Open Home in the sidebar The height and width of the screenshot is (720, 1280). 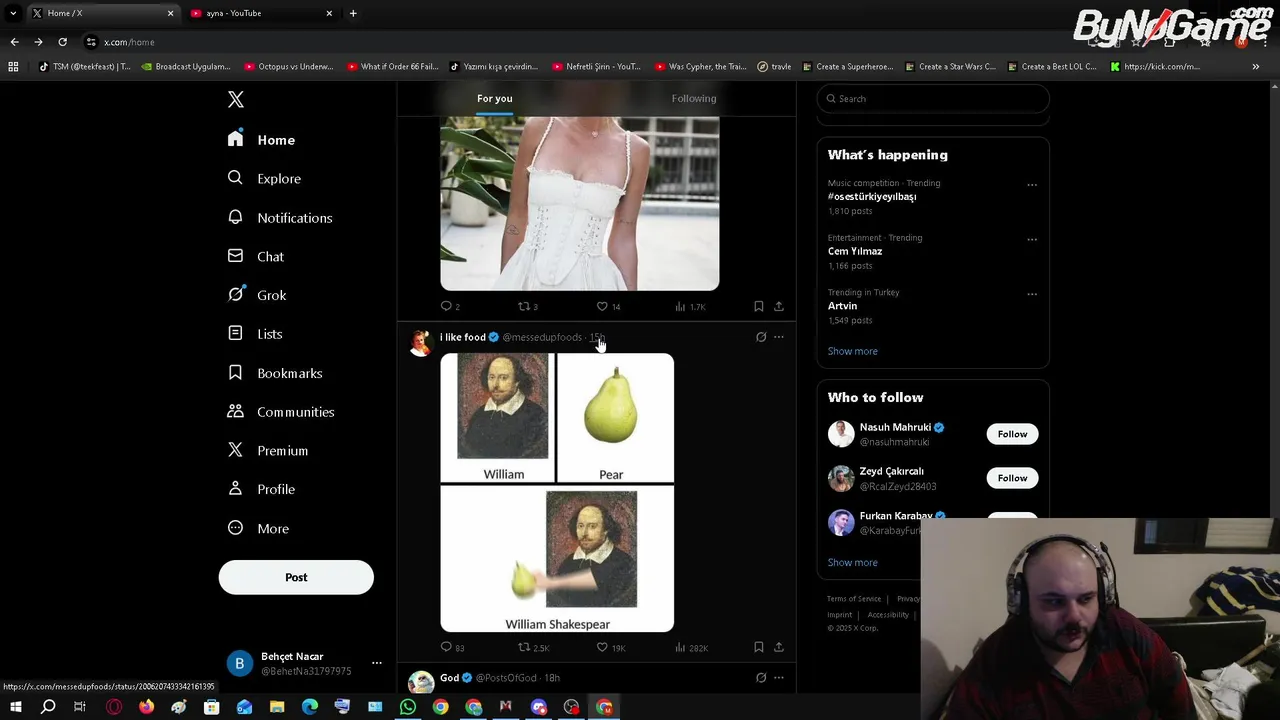pyautogui.click(x=261, y=140)
